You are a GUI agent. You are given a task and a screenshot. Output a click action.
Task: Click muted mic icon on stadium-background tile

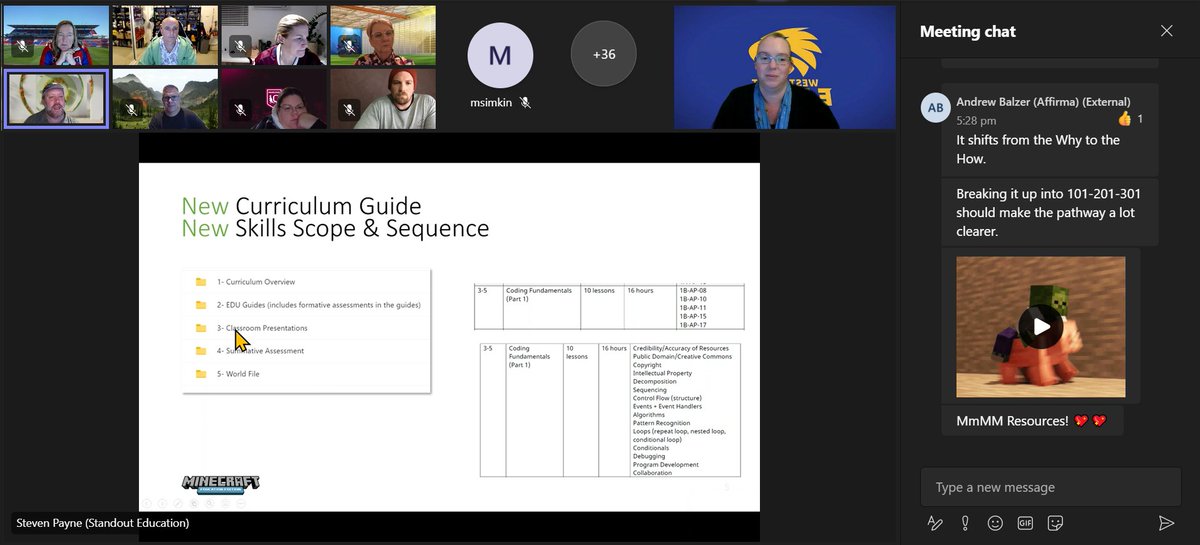point(23,46)
